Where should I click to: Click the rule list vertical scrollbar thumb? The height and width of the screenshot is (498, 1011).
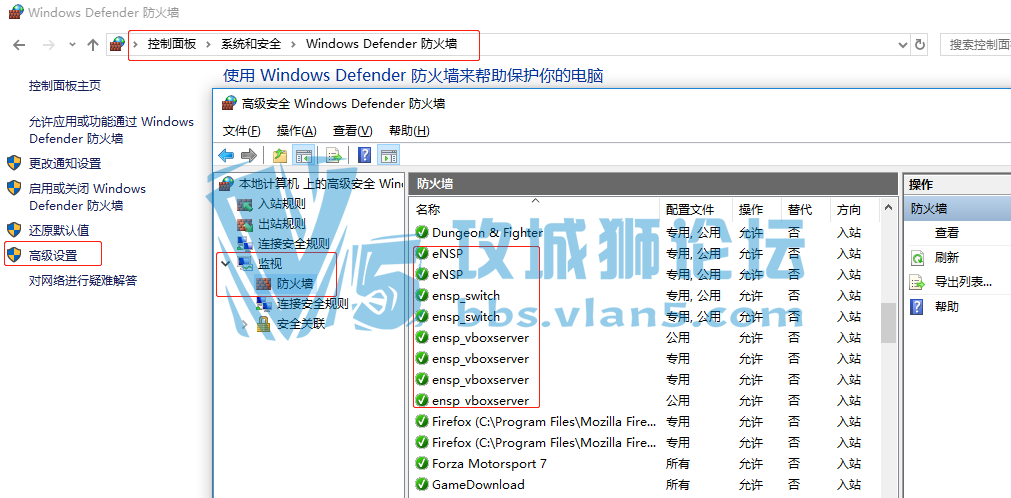[x=888, y=323]
